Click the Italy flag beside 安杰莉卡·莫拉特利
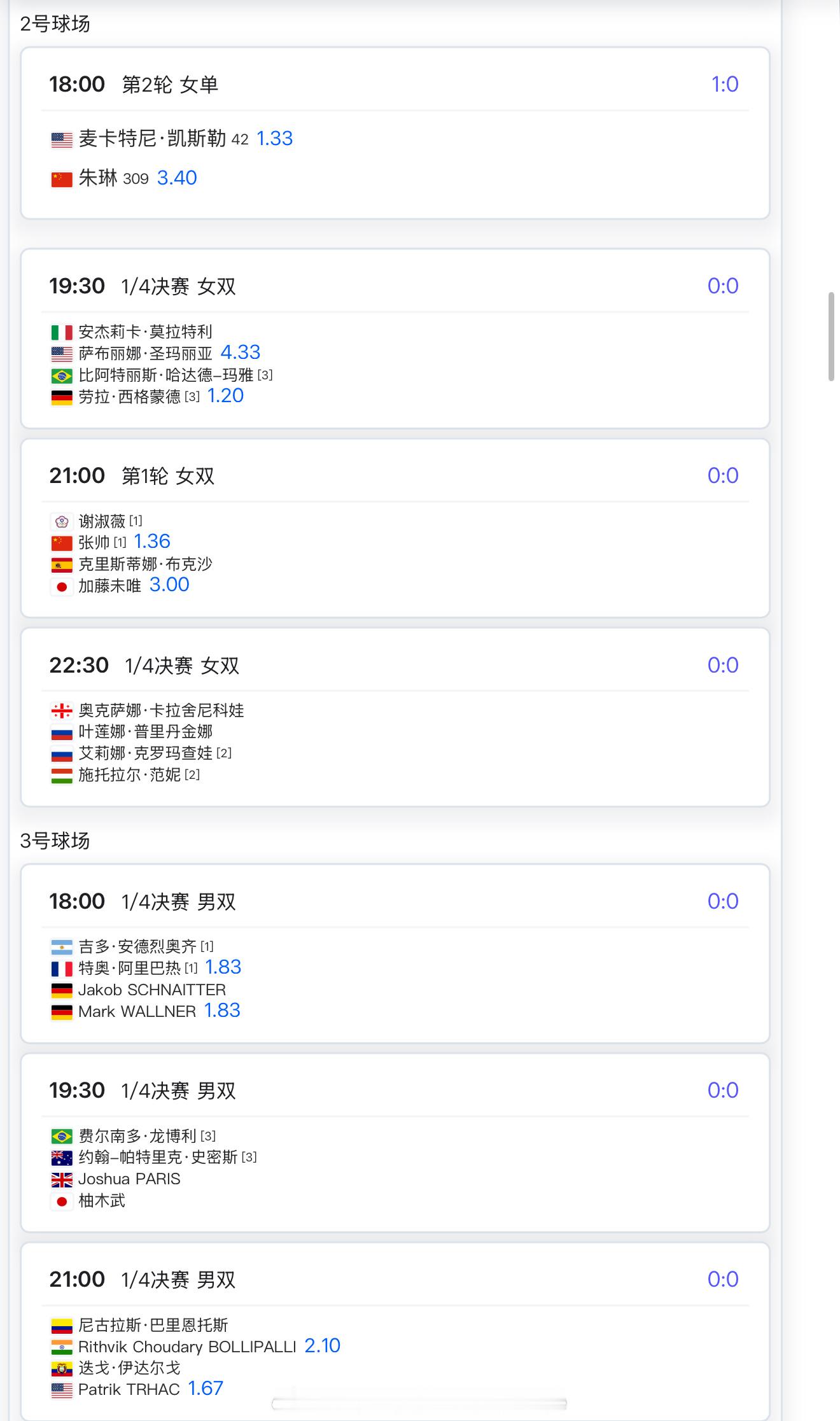The image size is (840, 1421). pos(62,332)
